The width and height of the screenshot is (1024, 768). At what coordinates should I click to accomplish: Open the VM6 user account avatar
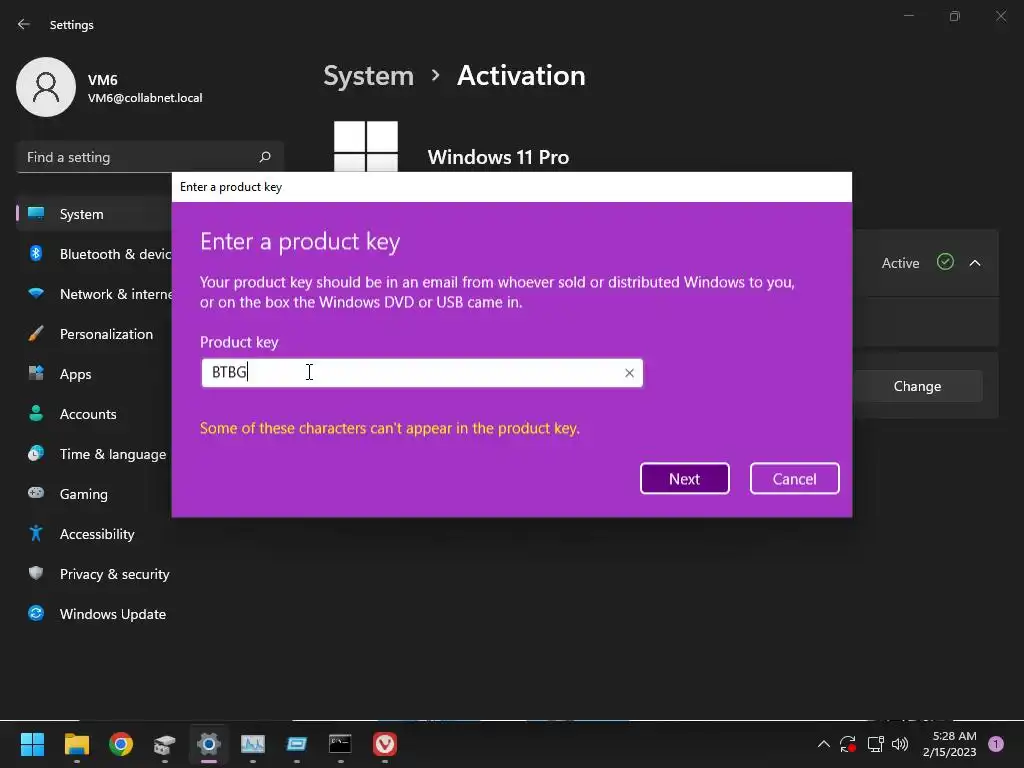click(x=46, y=87)
